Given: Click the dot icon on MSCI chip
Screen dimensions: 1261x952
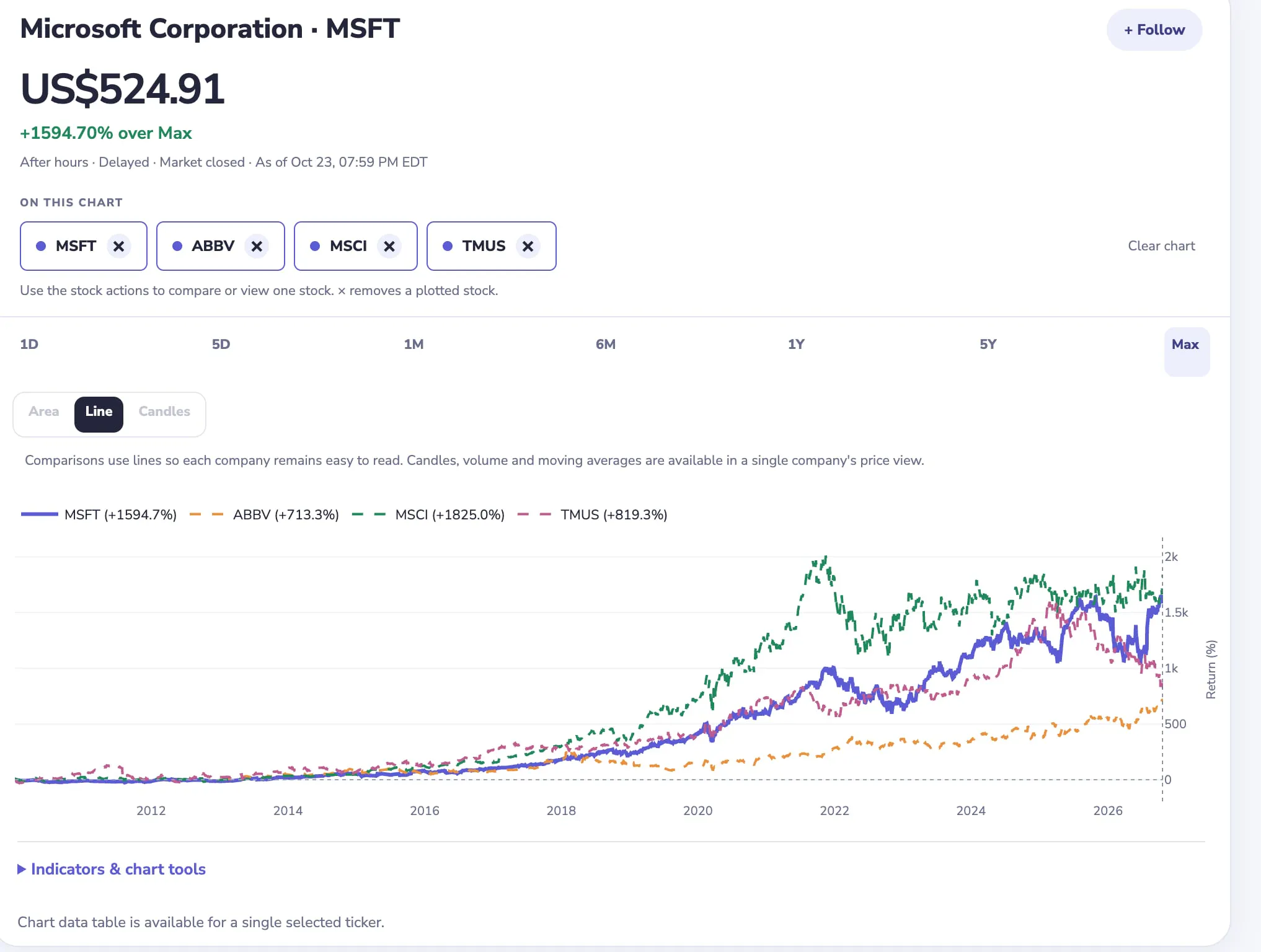Looking at the screenshot, I should [x=315, y=246].
